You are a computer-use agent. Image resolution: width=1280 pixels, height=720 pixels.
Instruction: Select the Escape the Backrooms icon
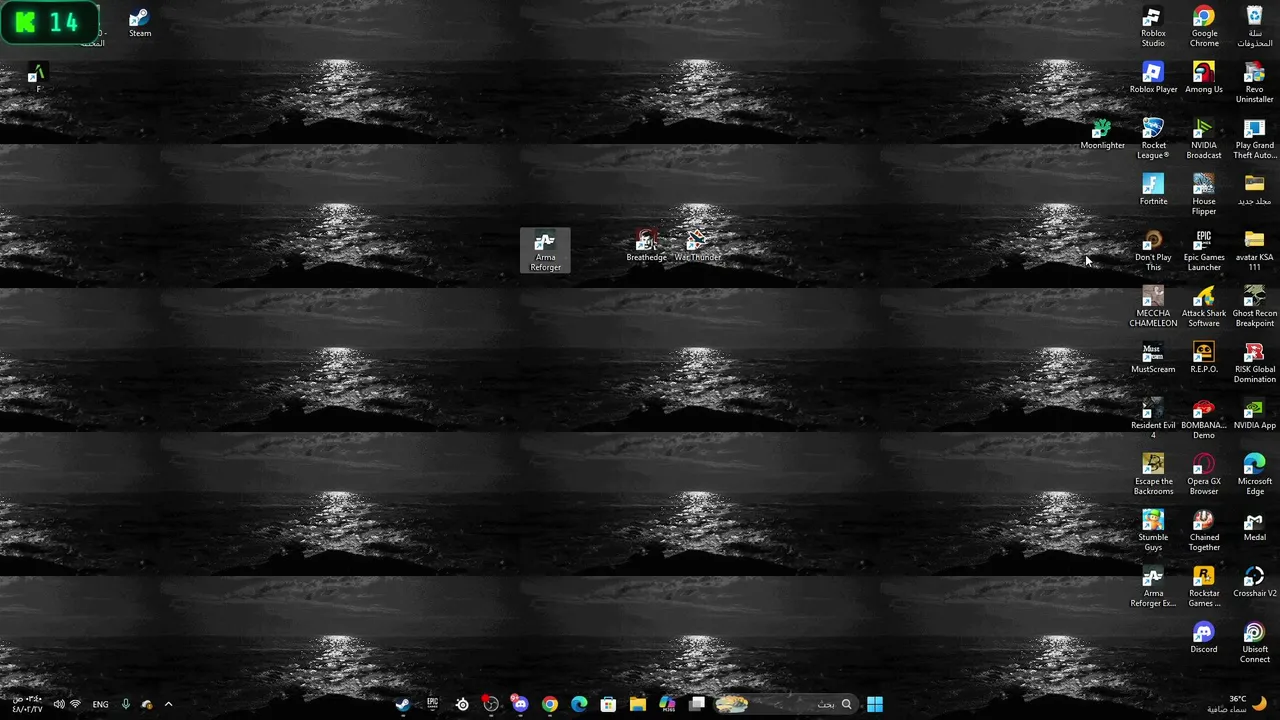pos(1153,476)
